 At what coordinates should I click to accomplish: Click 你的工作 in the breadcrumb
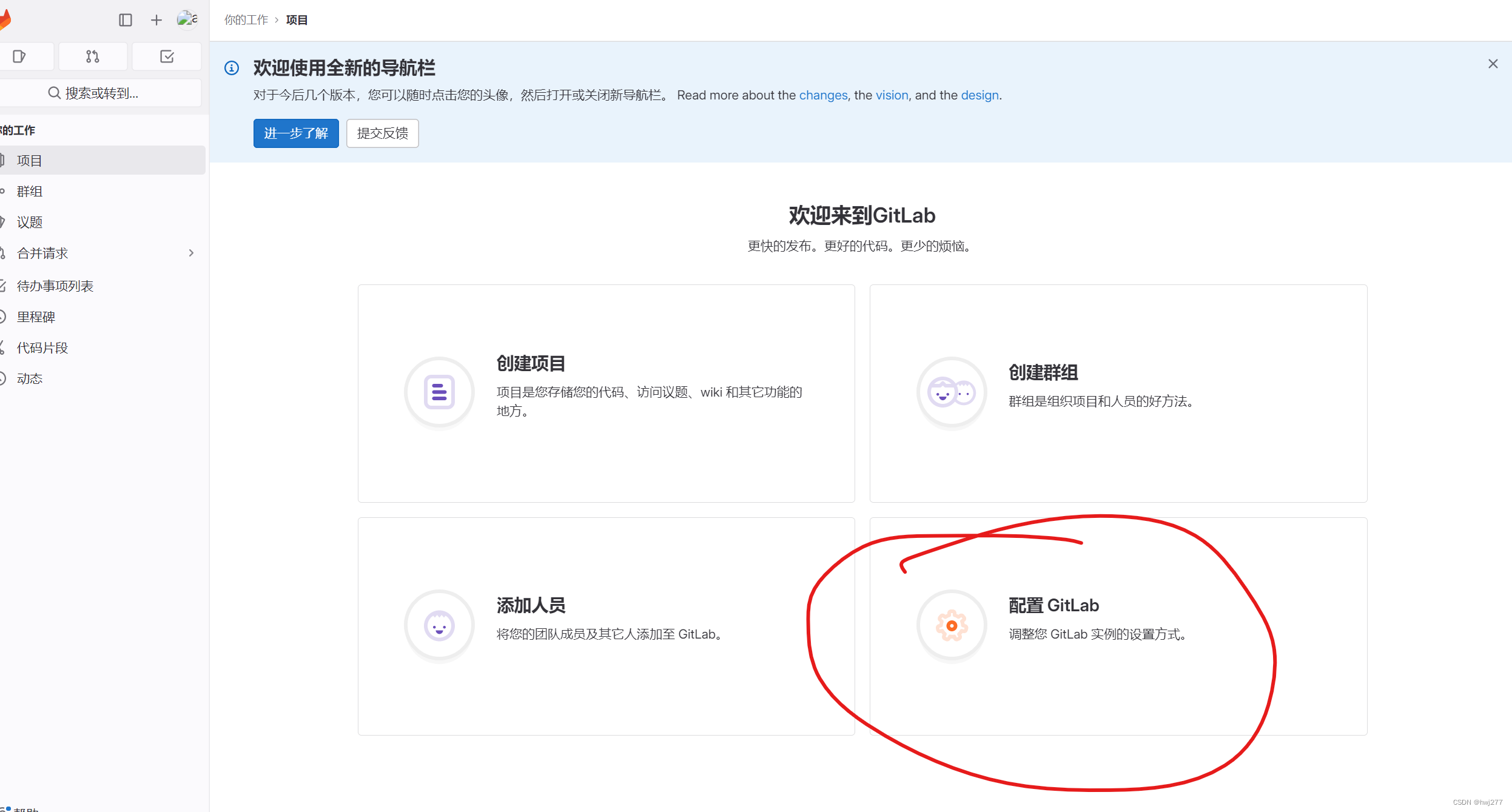click(x=246, y=20)
